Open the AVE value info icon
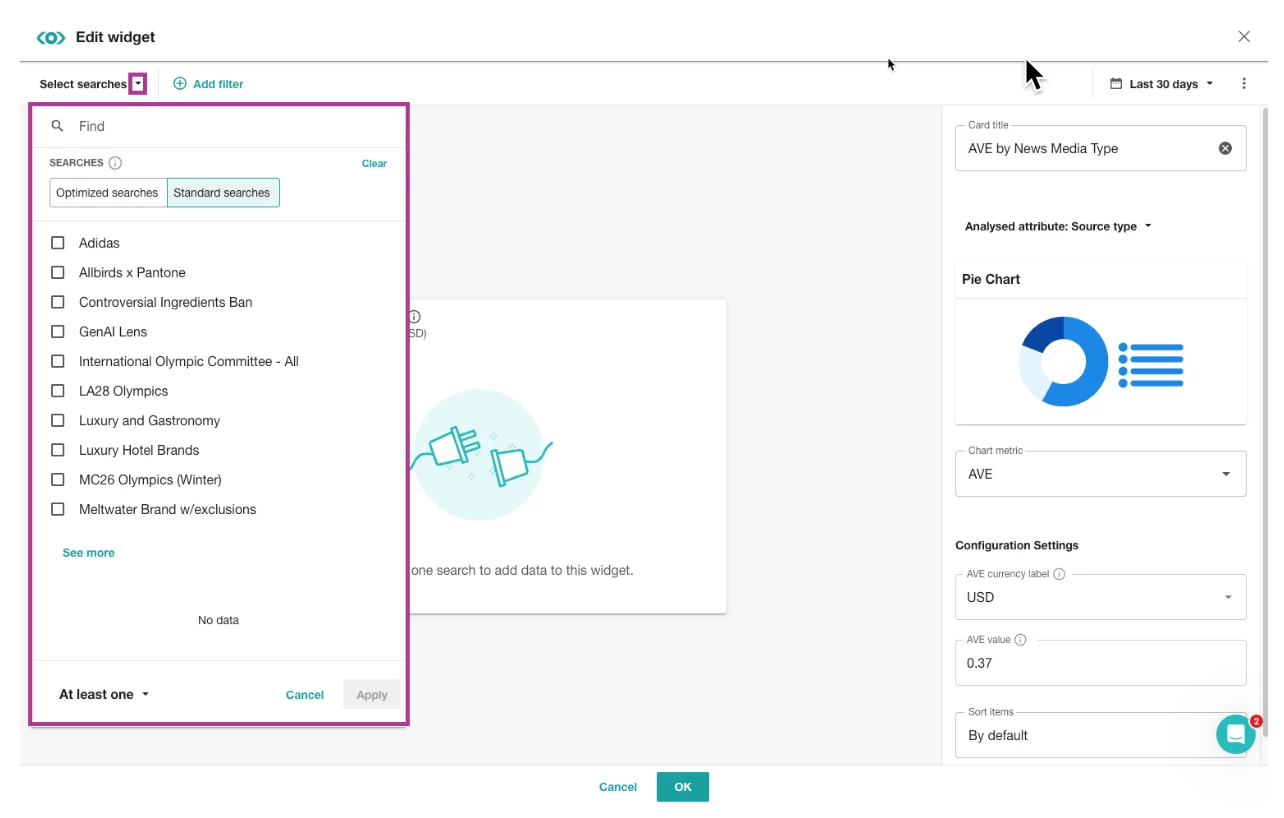 1021,640
